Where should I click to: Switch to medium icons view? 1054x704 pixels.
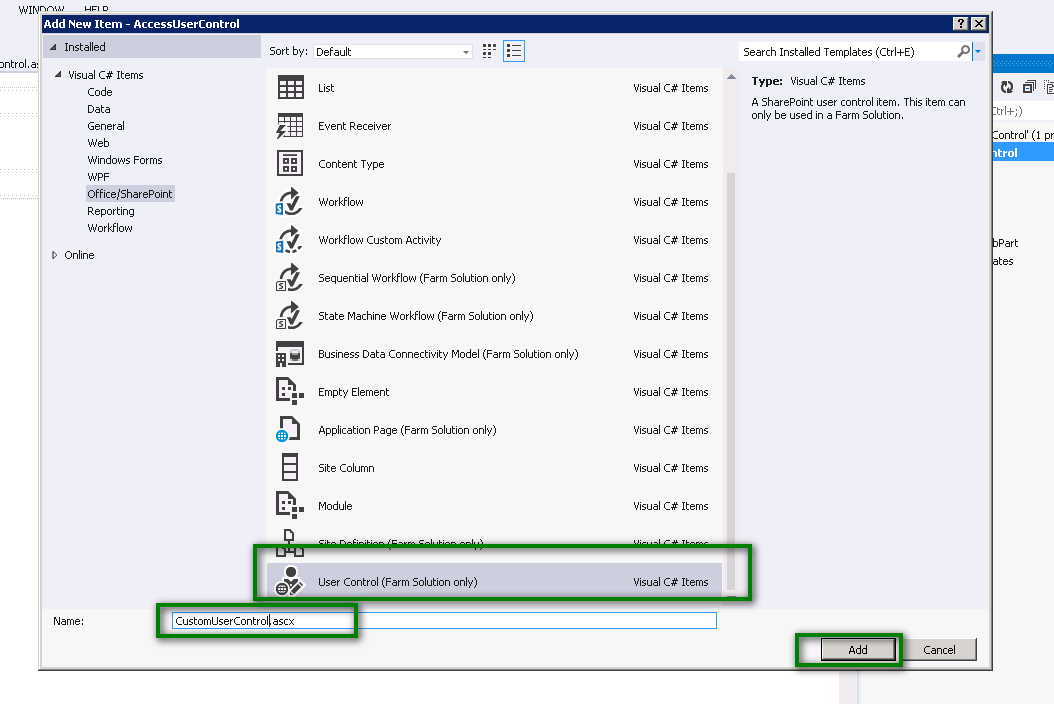[x=489, y=50]
